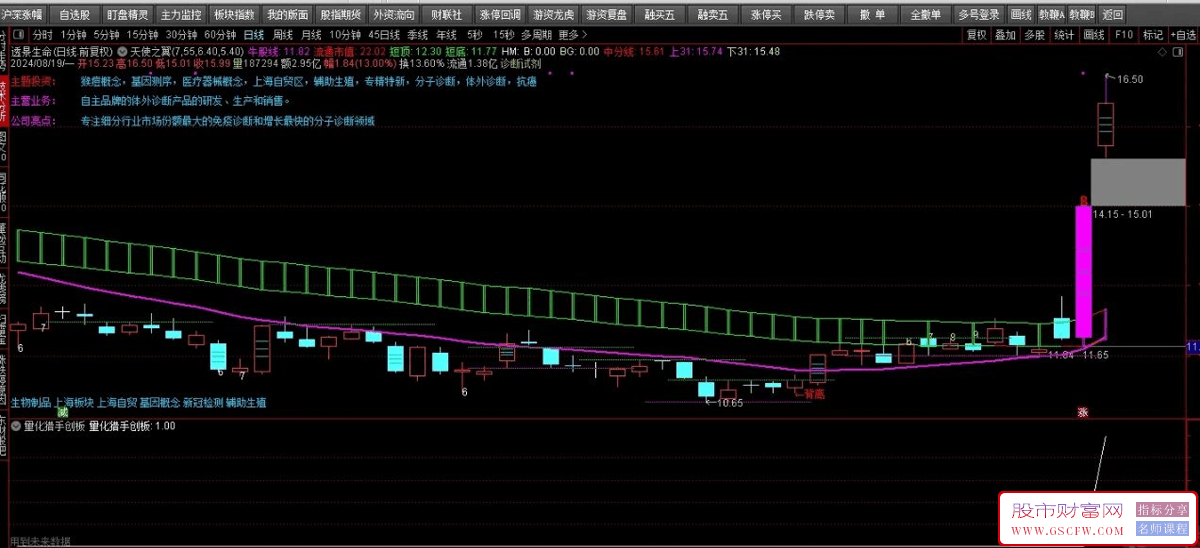Click the 新冠检测 concept link
This screenshot has height=548, width=1200.
point(202,402)
